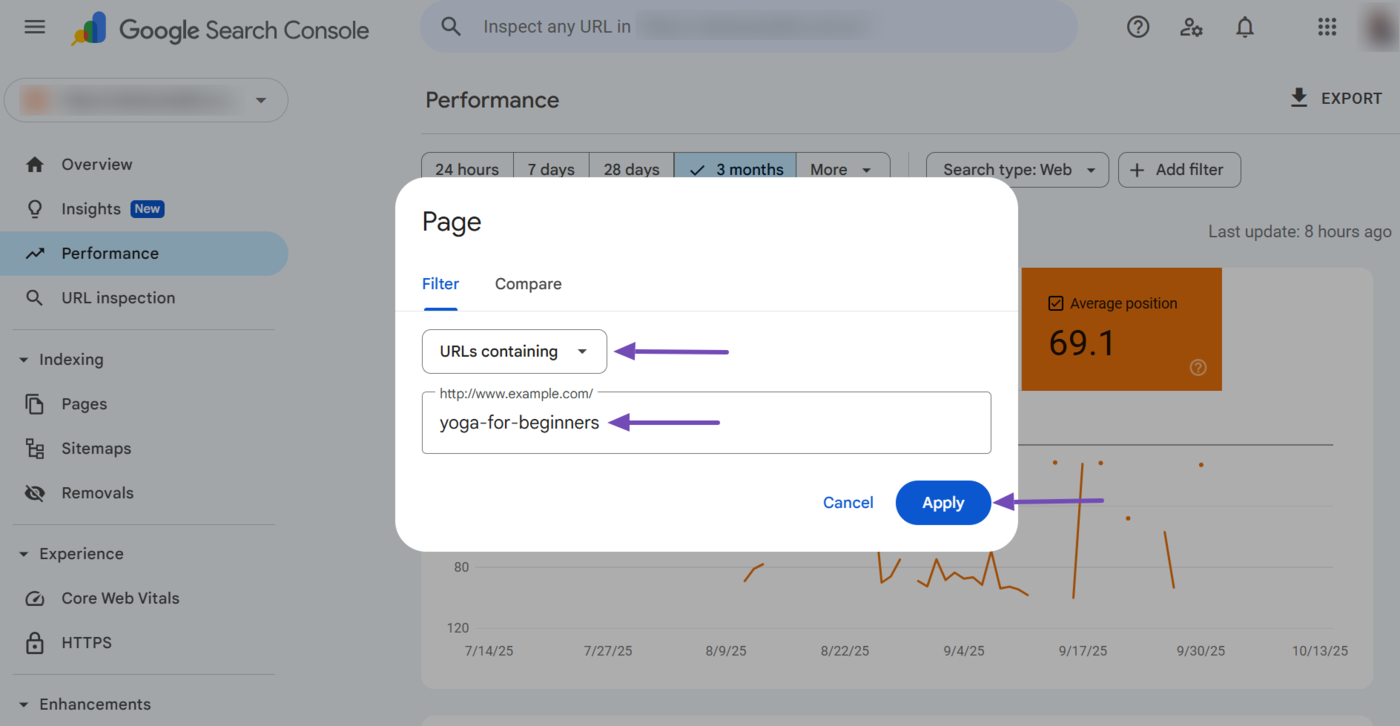The width and height of the screenshot is (1400, 726).
Task: Open the hamburger main menu
Action: (x=35, y=27)
